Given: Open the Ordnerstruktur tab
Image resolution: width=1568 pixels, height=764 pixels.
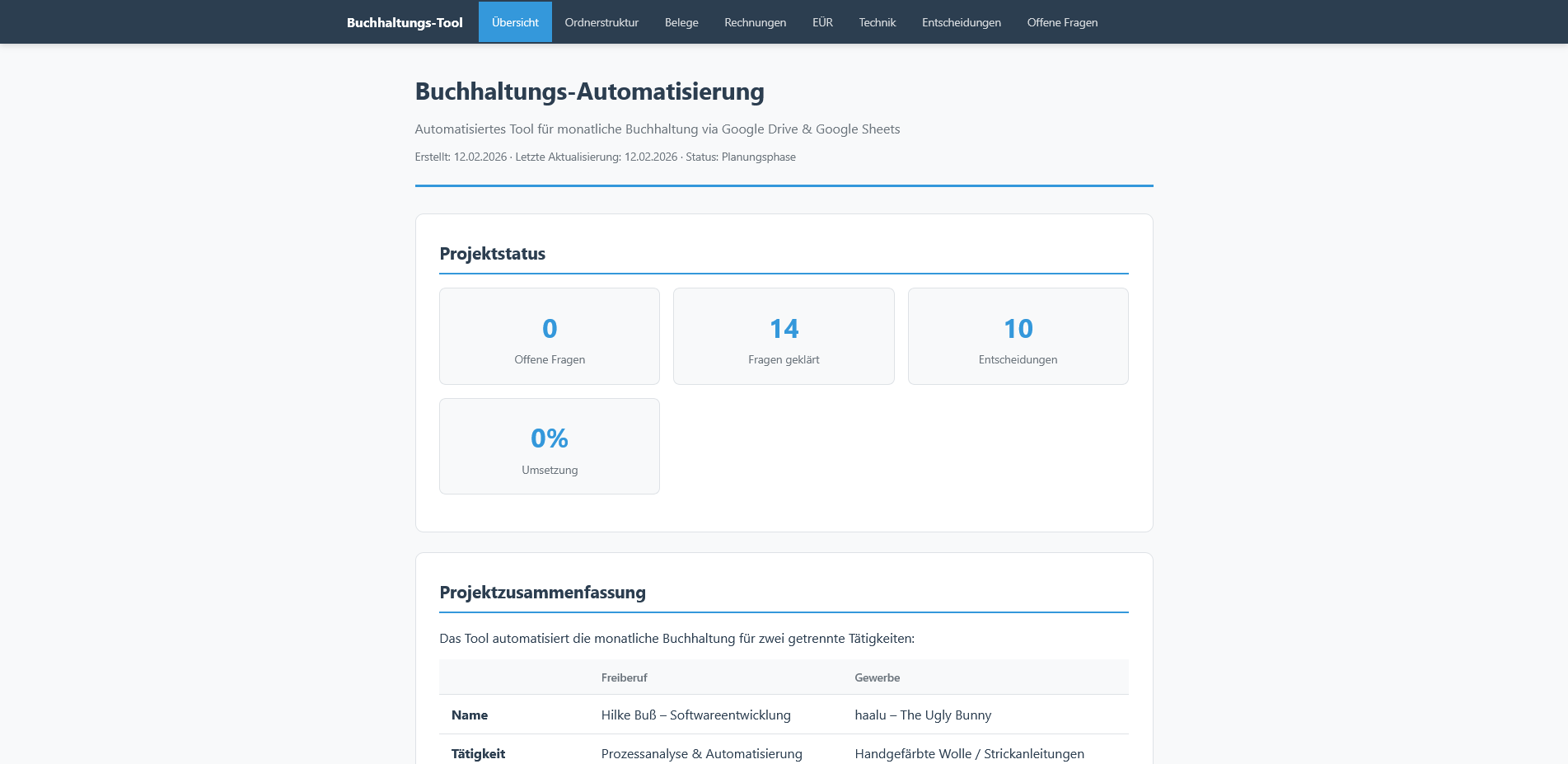Looking at the screenshot, I should click(601, 22).
